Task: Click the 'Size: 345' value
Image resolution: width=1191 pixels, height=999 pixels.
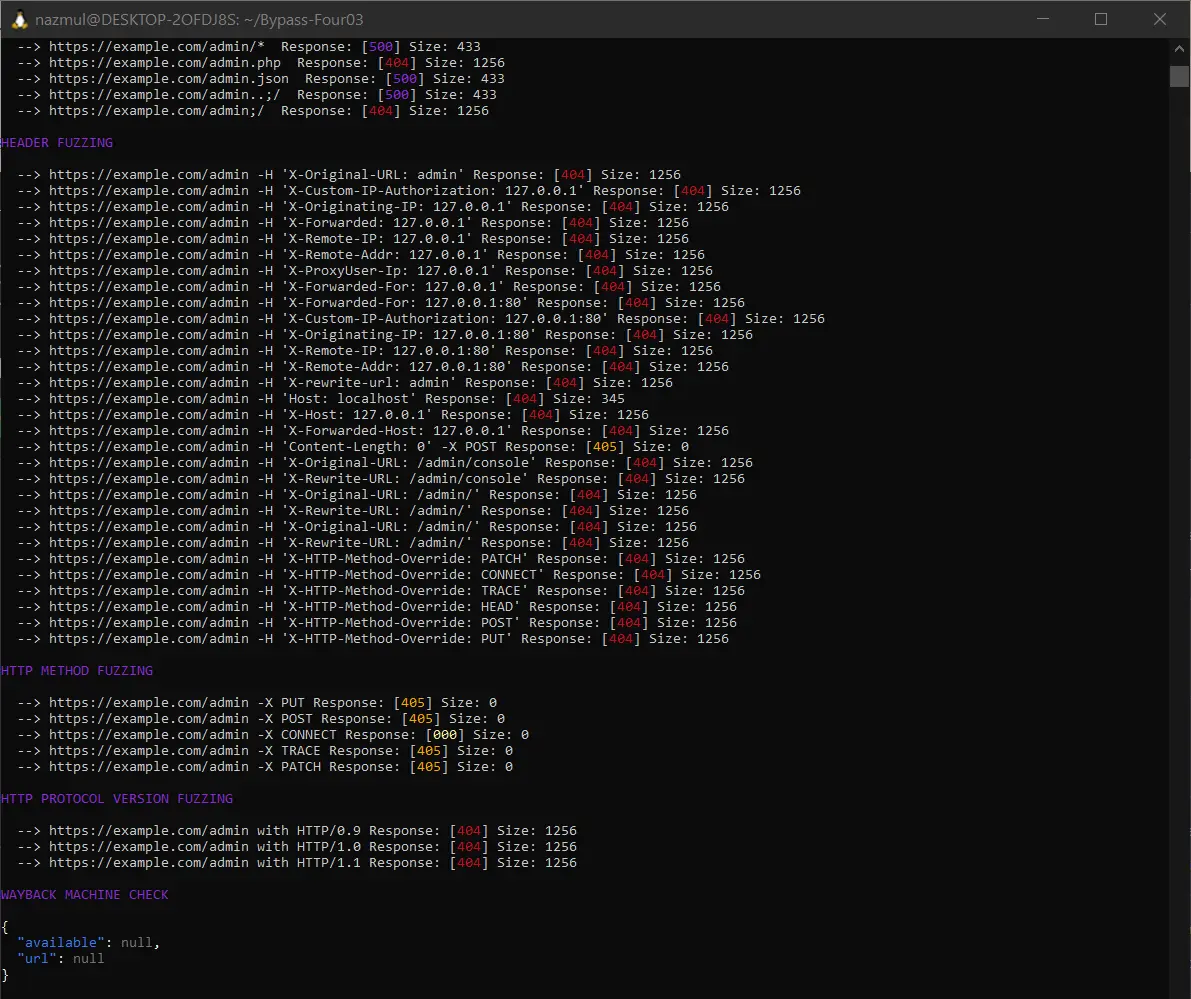Action: coord(589,399)
